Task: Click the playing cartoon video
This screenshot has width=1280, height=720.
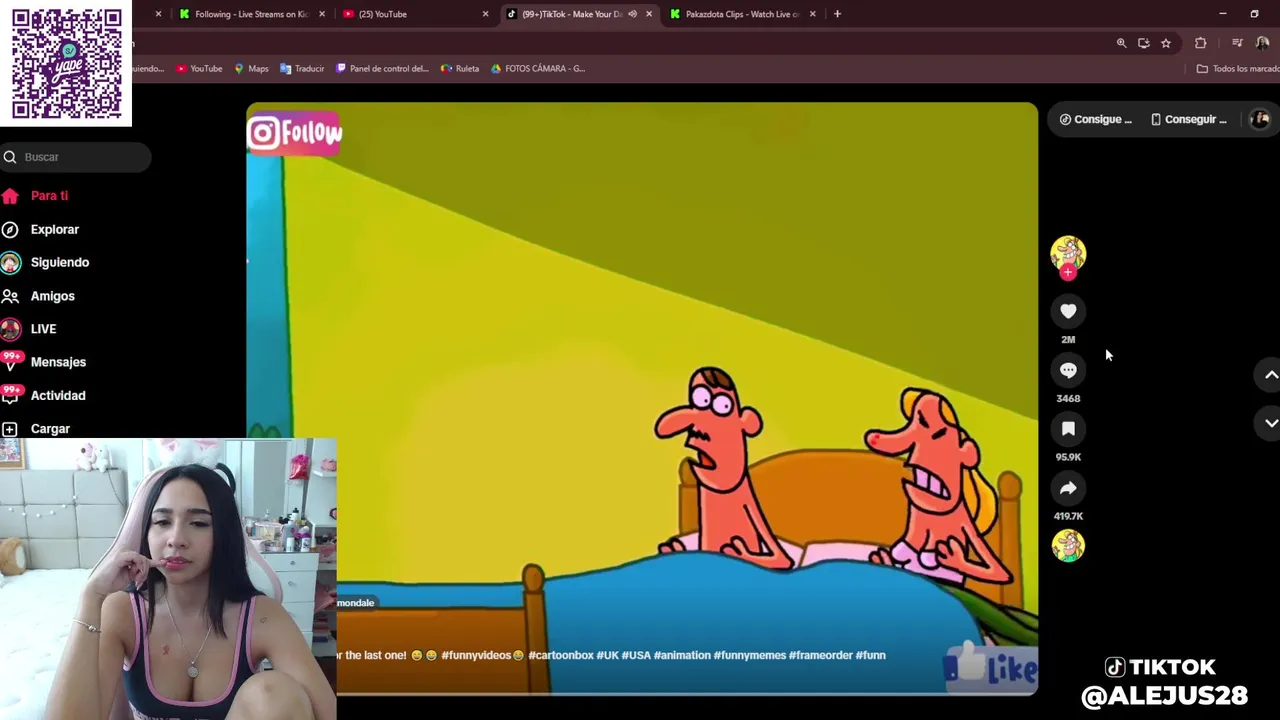Action: coord(642,398)
